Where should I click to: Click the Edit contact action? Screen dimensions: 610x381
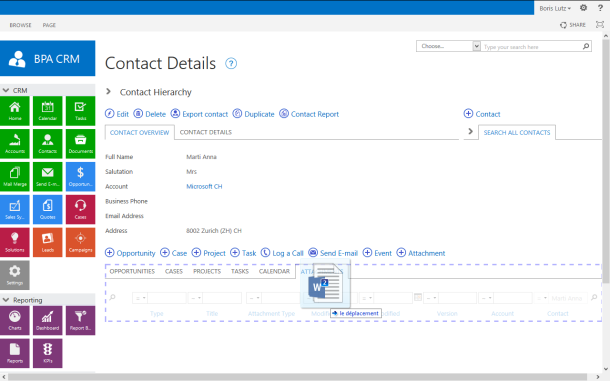click(x=117, y=114)
